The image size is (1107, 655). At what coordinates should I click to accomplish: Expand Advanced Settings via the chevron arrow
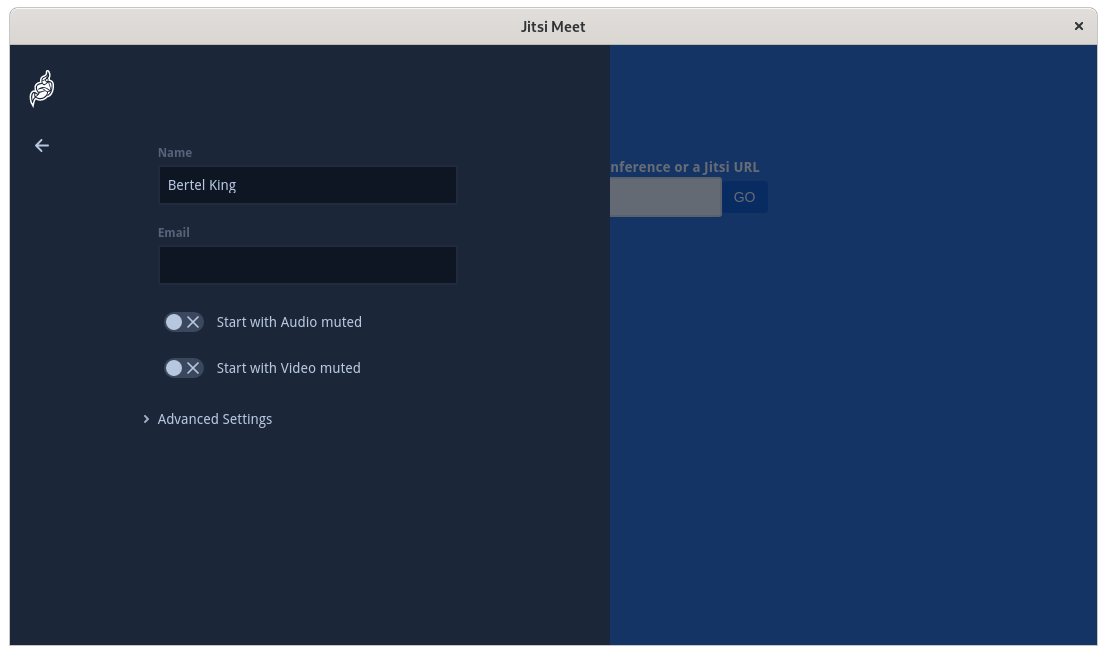(146, 419)
